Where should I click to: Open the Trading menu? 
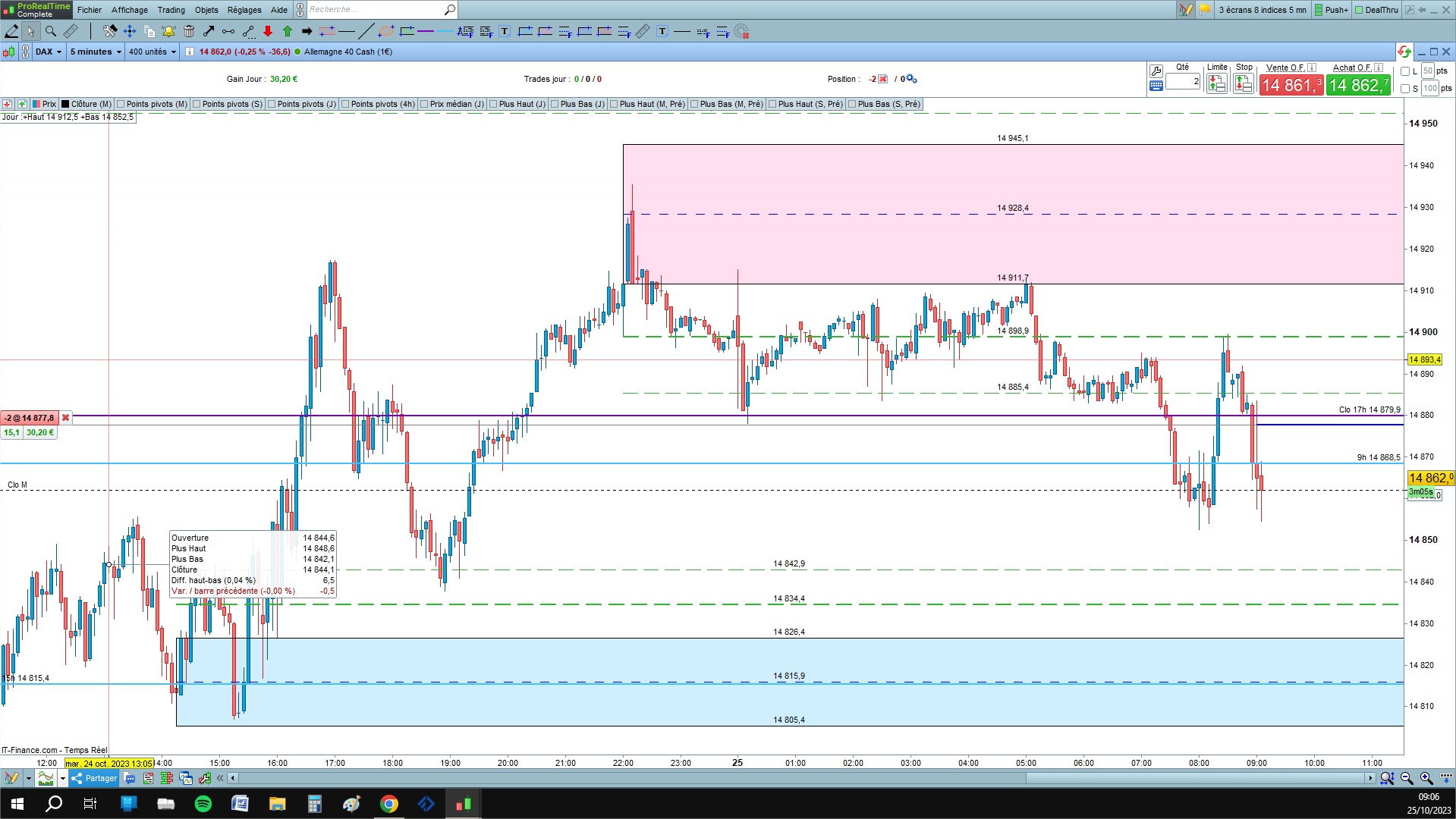pyautogui.click(x=171, y=10)
